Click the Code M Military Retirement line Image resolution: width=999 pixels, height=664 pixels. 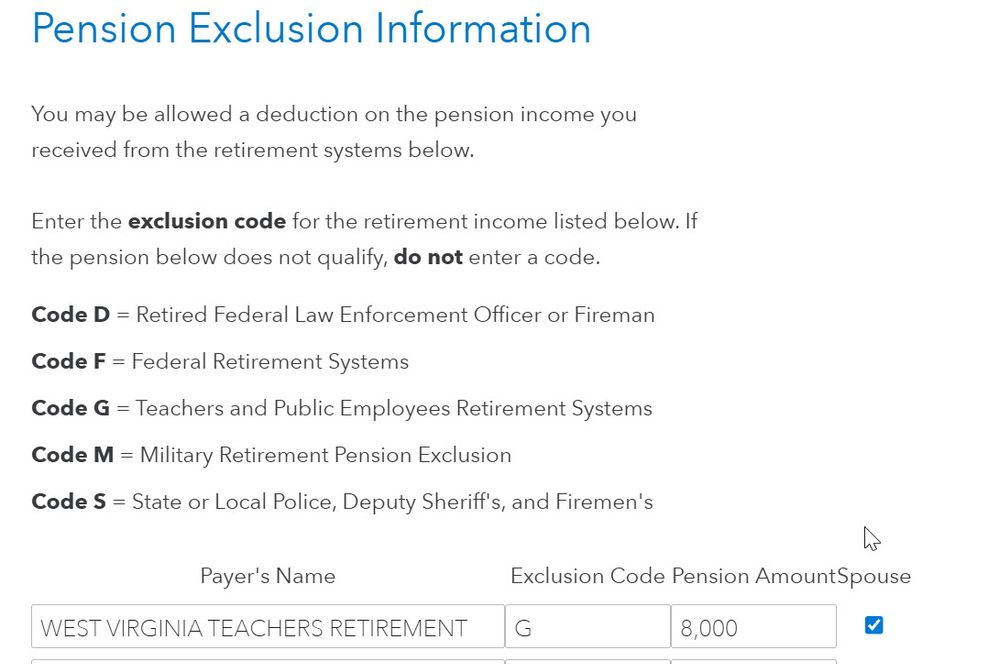click(271, 455)
